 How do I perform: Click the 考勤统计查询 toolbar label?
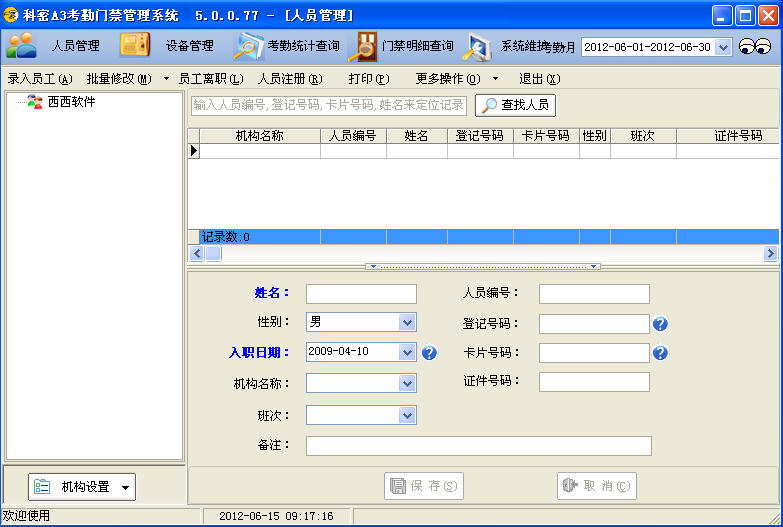tap(303, 46)
